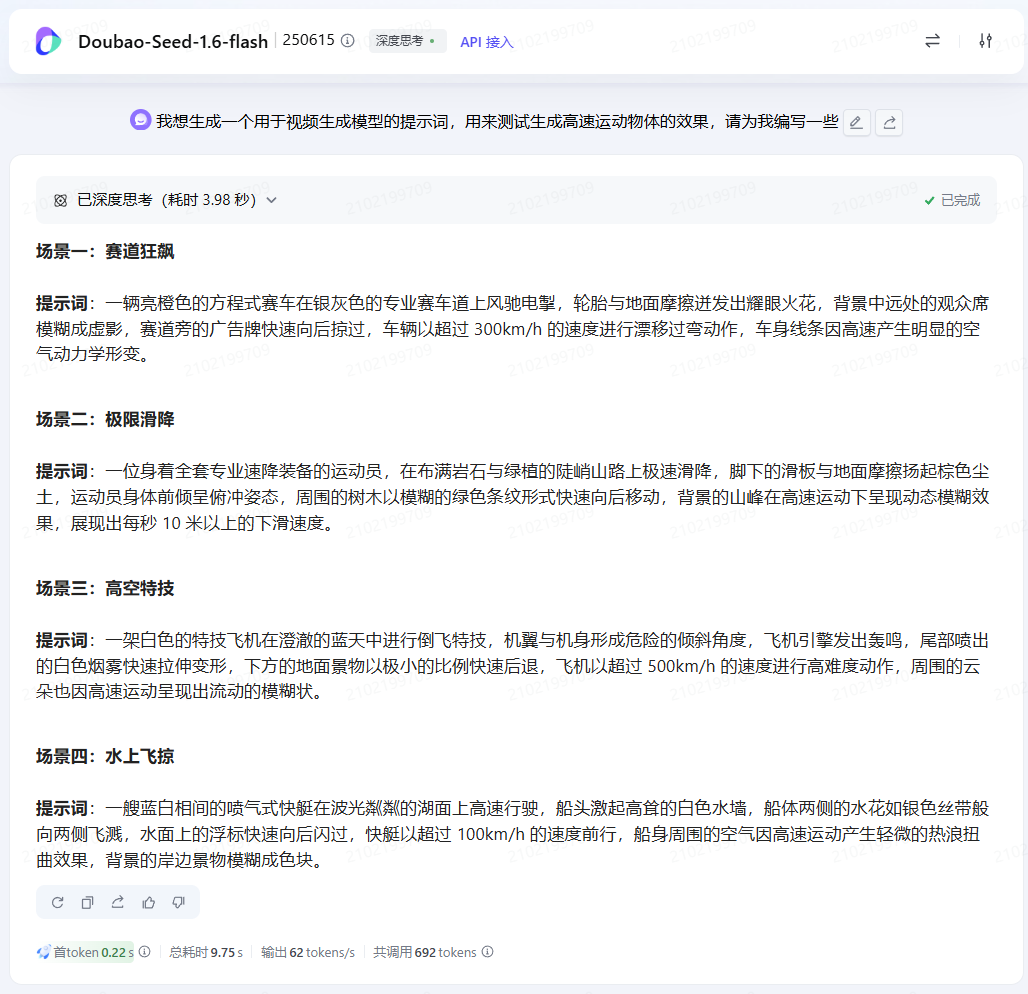Open model version info icon beside 250615

[x=348, y=41]
